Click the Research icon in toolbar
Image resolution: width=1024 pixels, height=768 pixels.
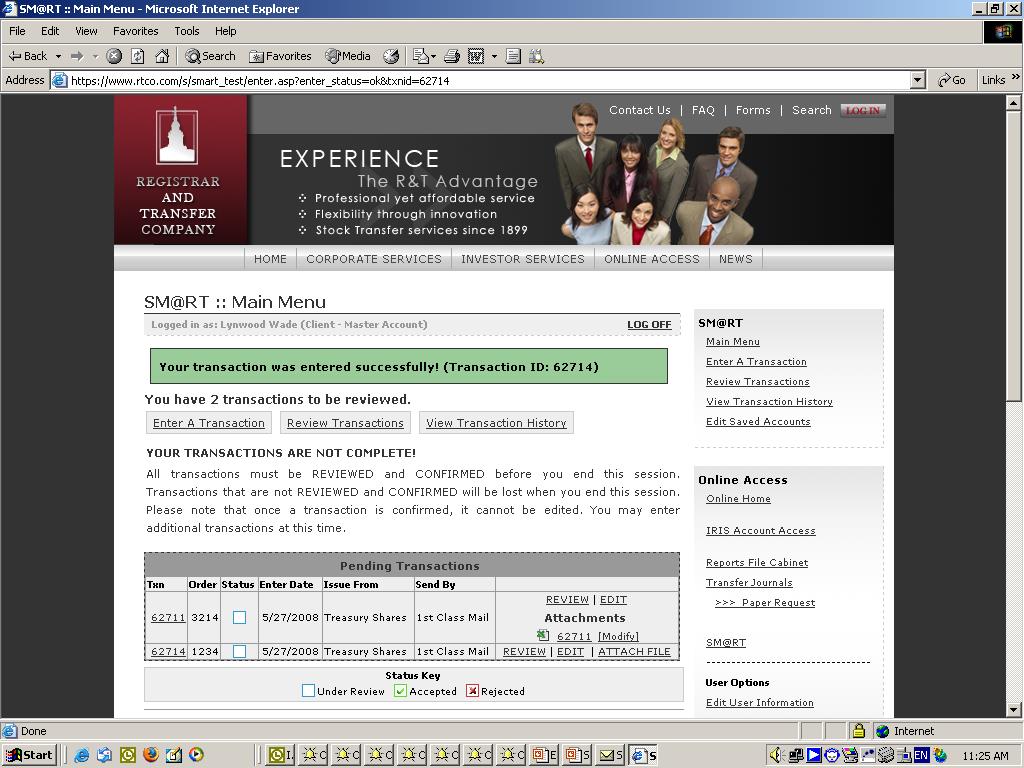tap(537, 56)
